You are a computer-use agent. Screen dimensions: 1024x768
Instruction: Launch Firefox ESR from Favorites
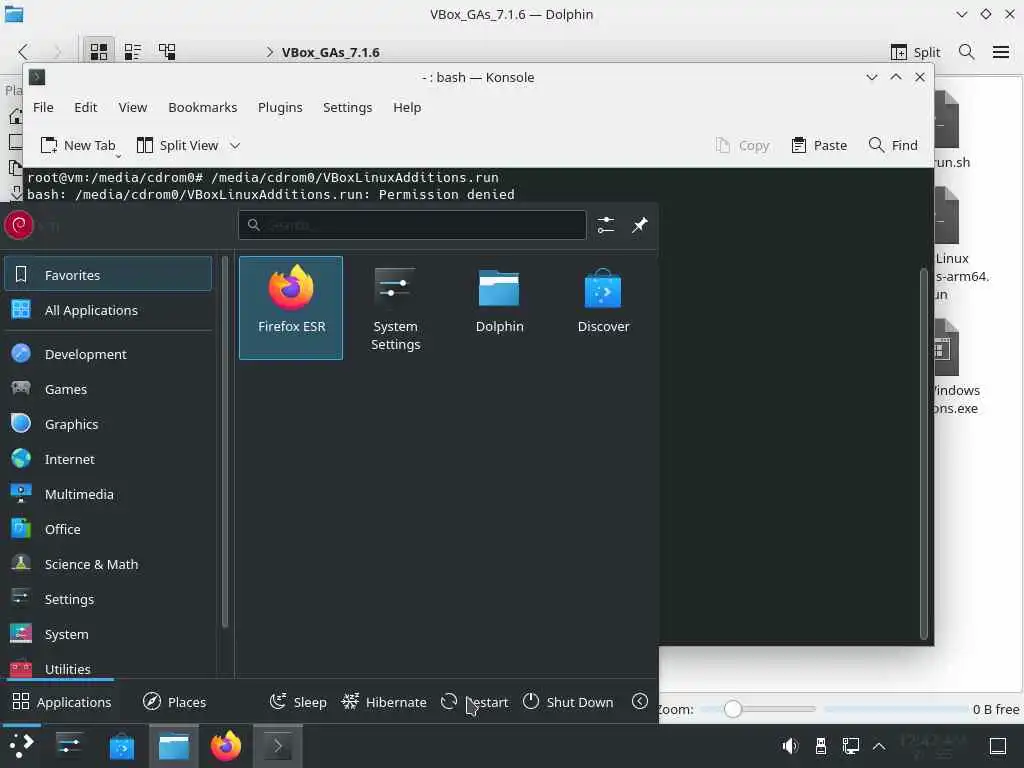coord(291,307)
